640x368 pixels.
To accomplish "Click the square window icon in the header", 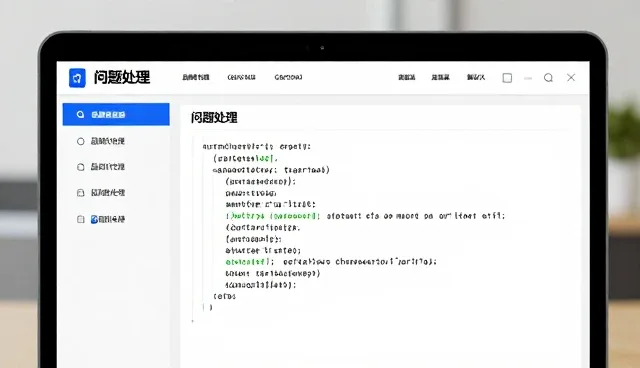I will coord(507,78).
